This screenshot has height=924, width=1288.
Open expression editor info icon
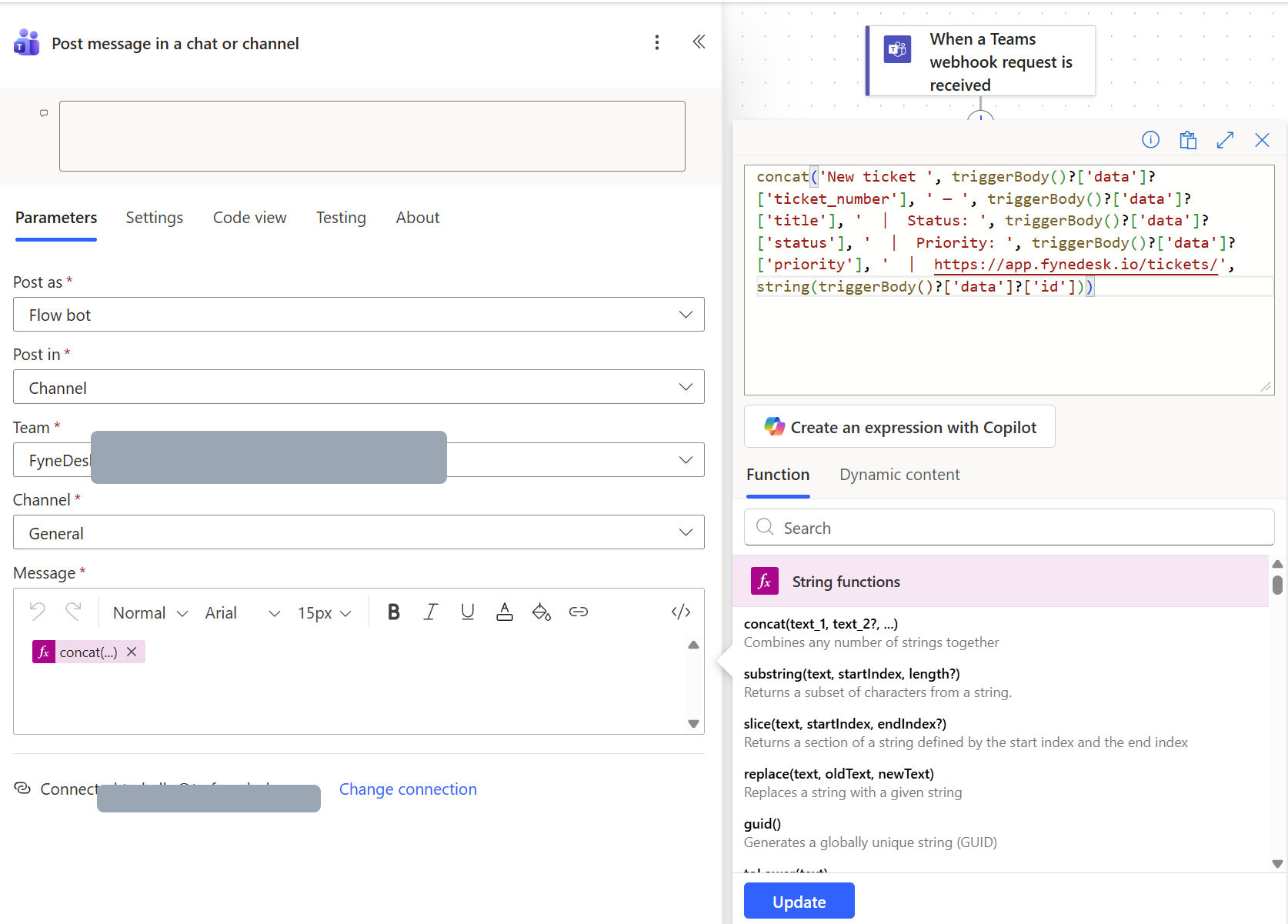pos(1150,139)
